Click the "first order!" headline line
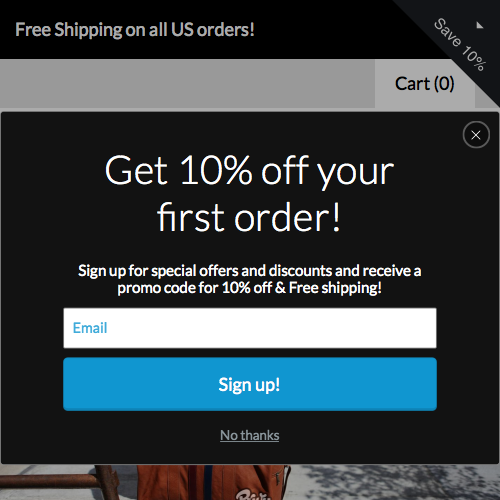 pos(249,218)
